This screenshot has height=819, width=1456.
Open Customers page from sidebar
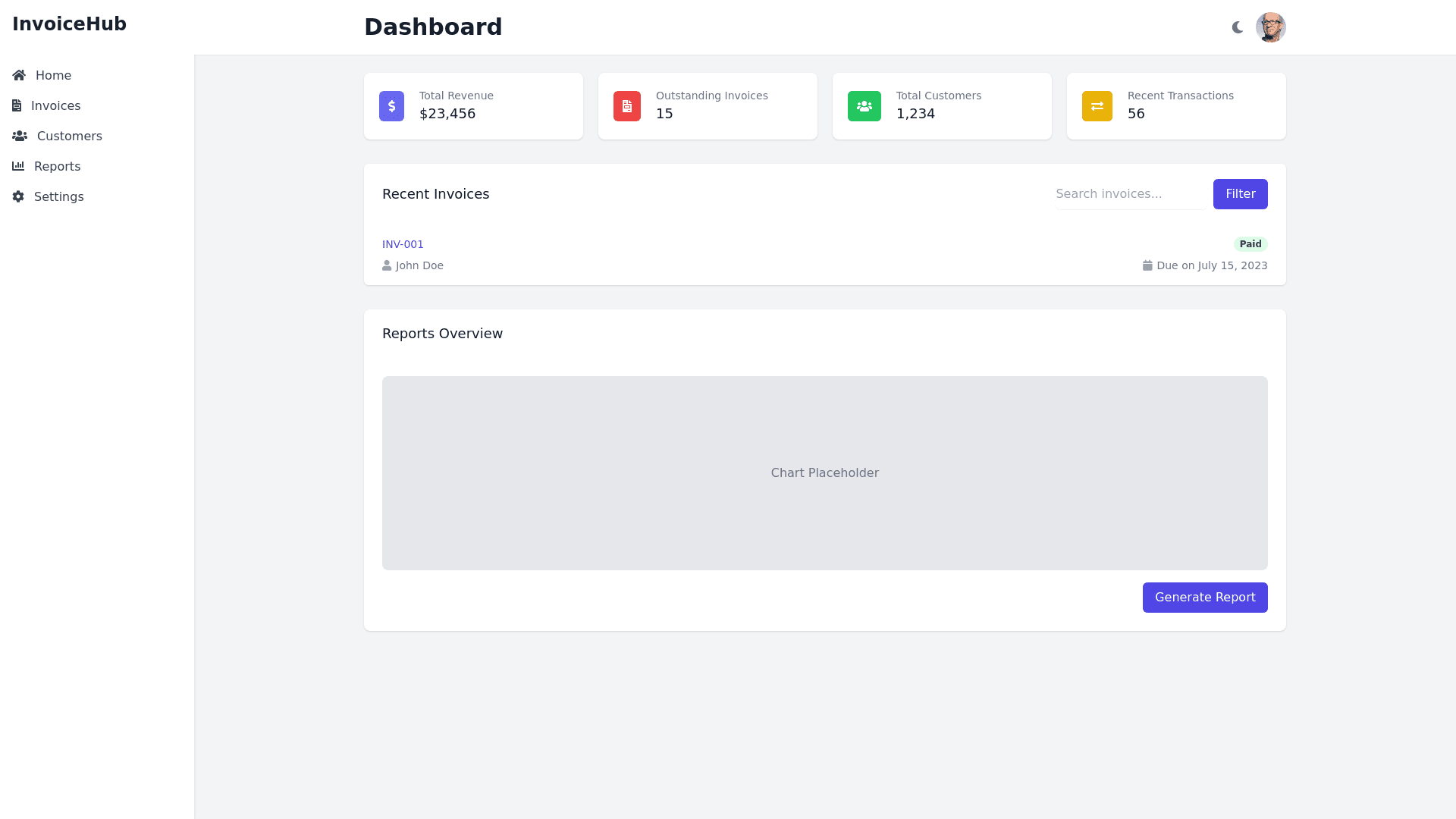click(69, 136)
